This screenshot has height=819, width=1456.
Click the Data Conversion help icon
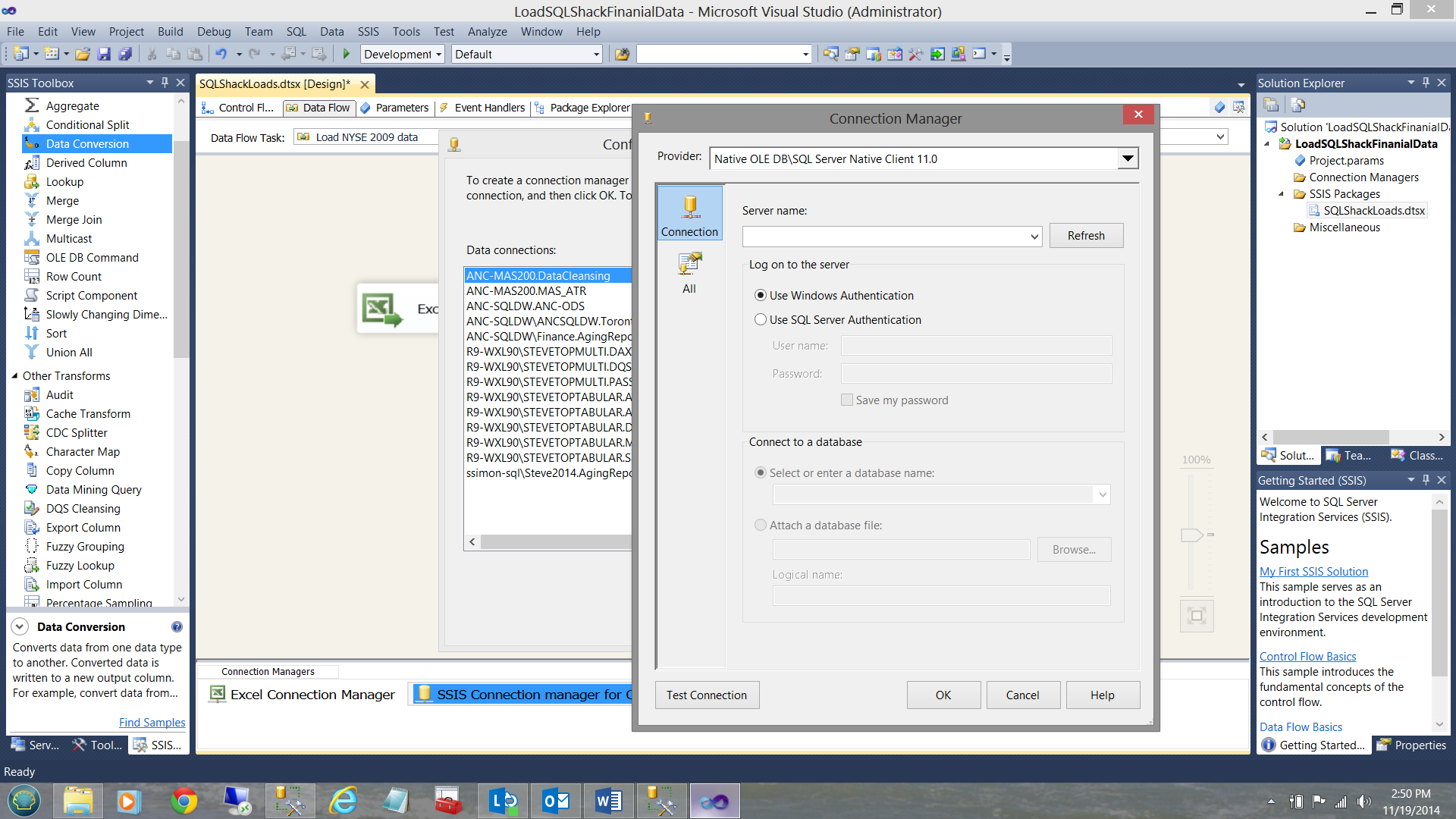click(x=177, y=627)
